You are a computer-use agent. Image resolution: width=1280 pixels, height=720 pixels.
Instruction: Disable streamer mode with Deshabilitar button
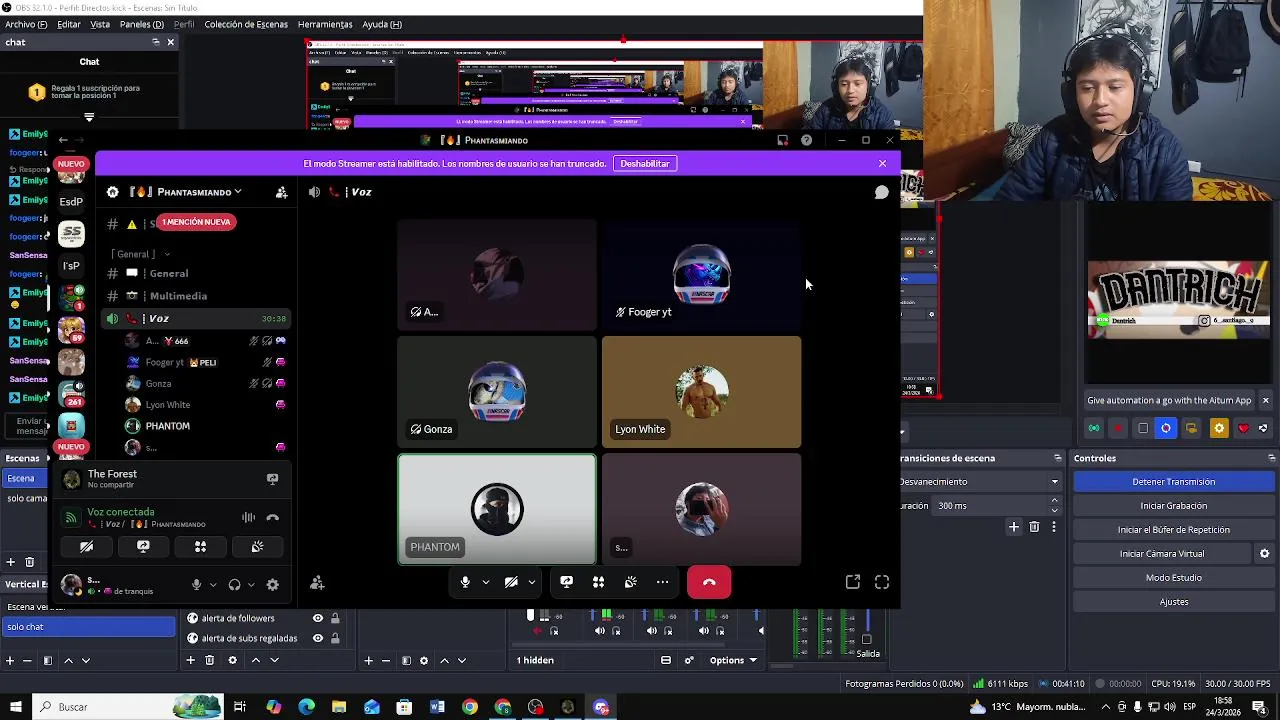coord(645,163)
